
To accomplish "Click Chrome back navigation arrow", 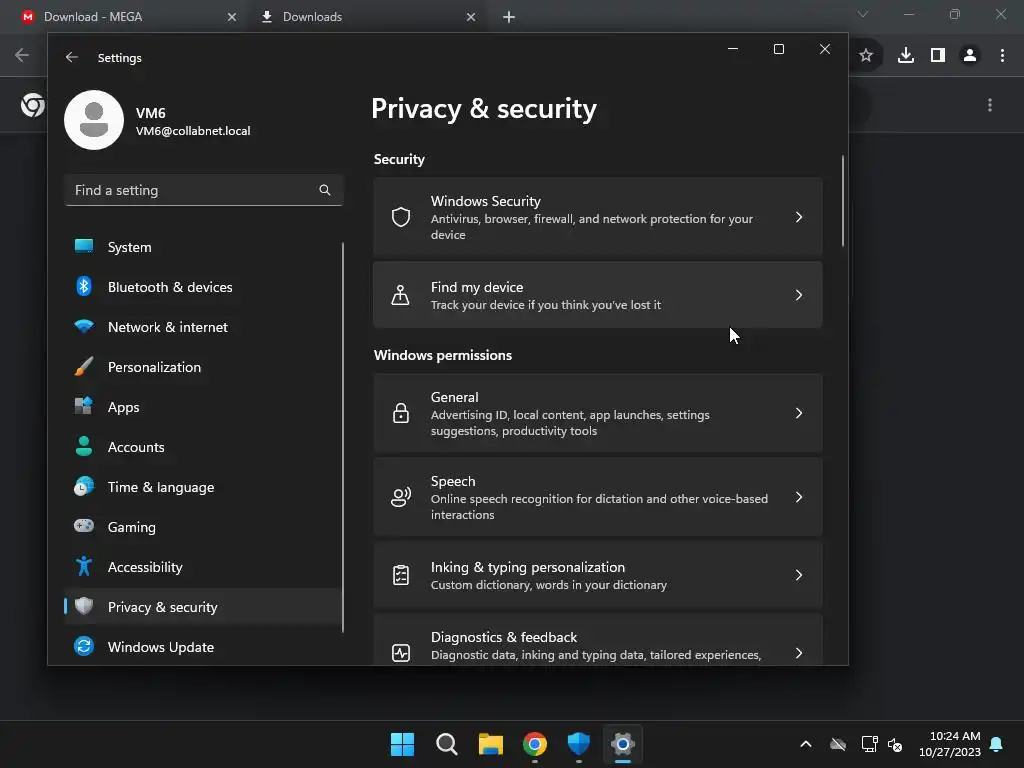I will tap(22, 55).
